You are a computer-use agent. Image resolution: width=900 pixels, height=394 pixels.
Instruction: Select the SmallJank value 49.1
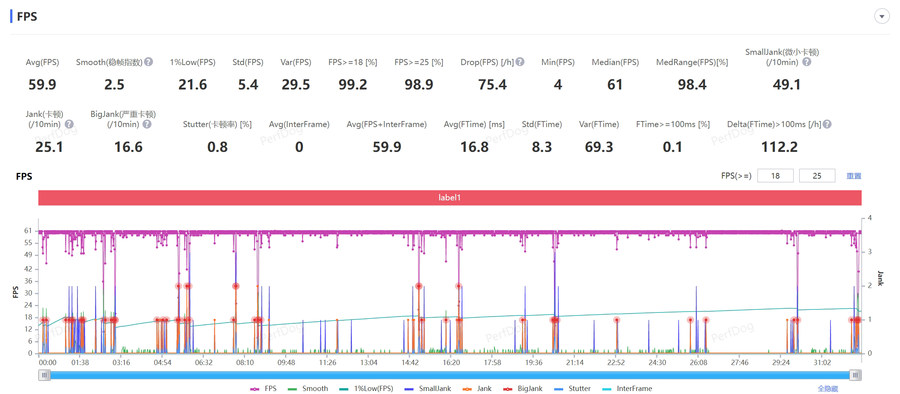786,85
